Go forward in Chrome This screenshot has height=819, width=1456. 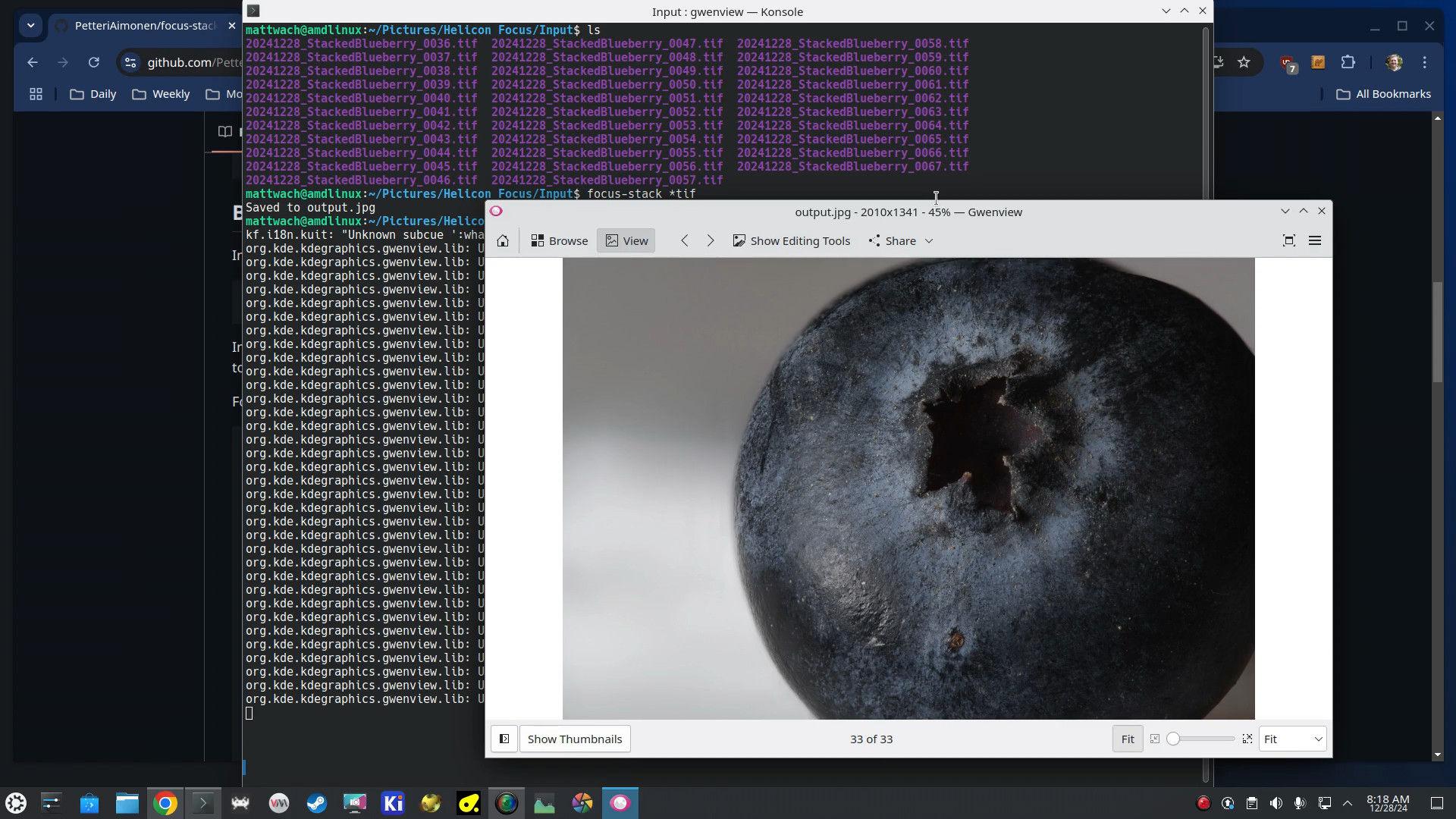63,63
